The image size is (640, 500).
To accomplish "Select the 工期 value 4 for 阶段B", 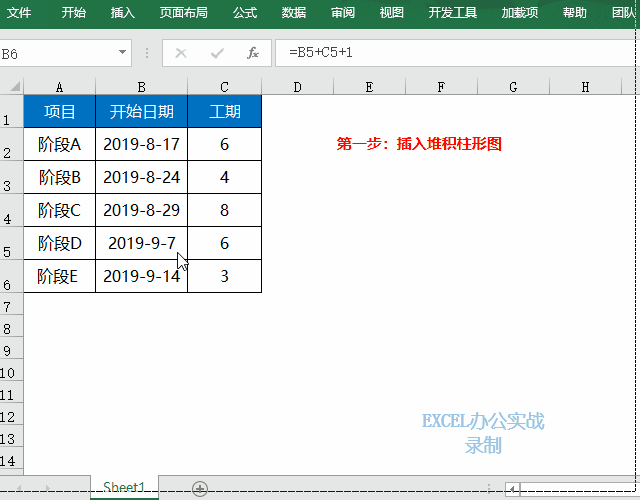I will click(x=224, y=177).
